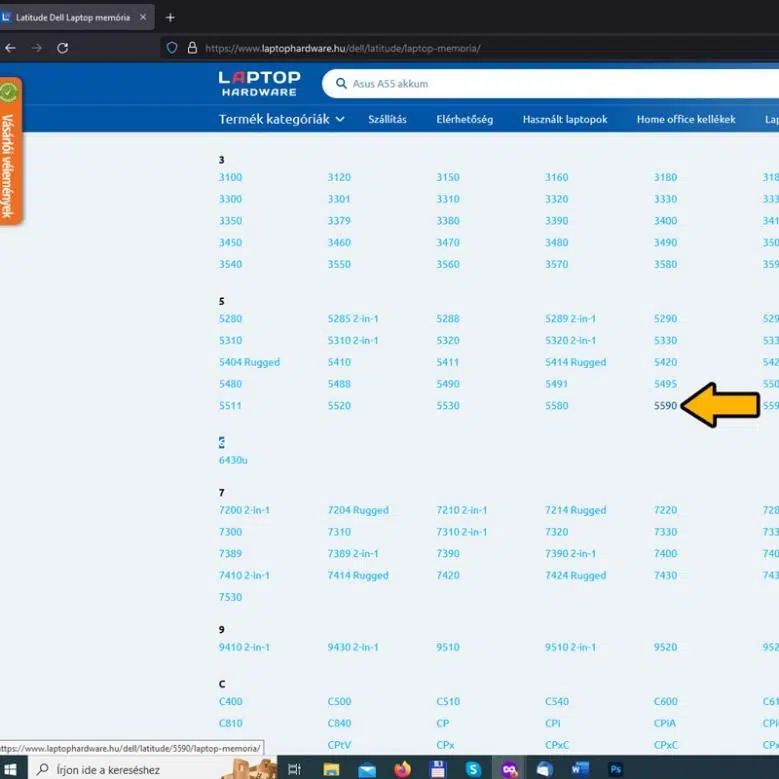779x779 pixels.
Task: Click the shield tracking protection icon
Action: [172, 48]
